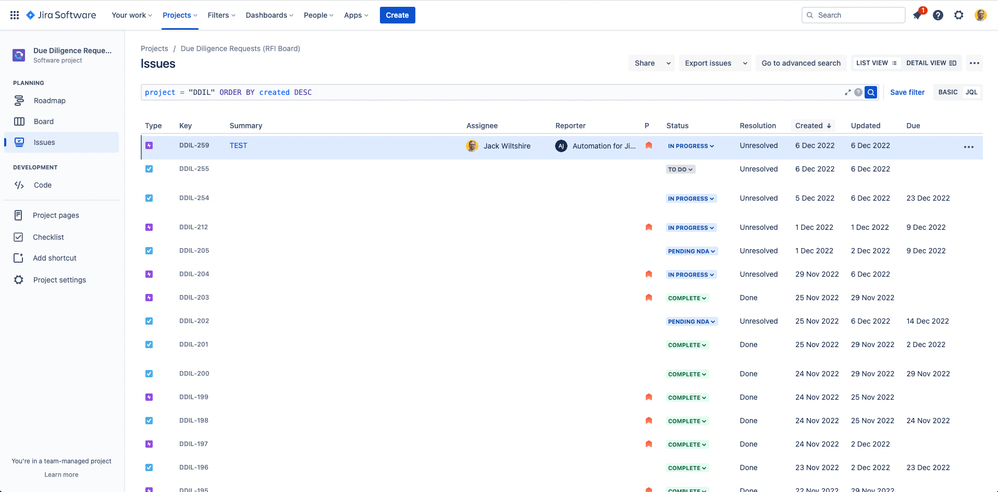
Task: Expand the Export issues dropdown
Action: (714, 63)
